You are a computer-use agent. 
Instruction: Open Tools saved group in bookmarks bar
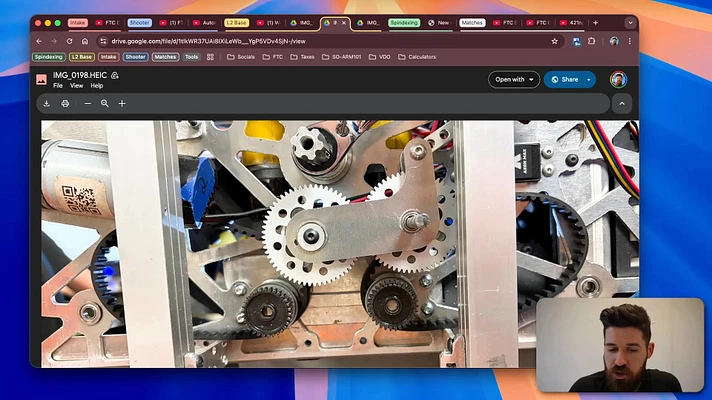point(192,57)
